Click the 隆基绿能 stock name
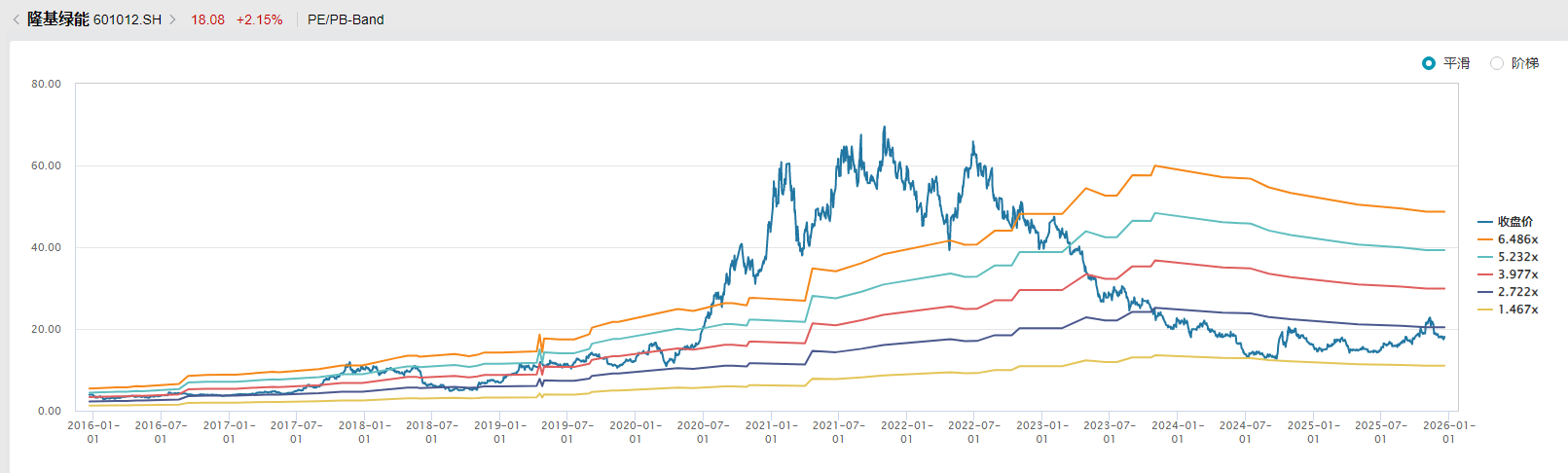Image resolution: width=1568 pixels, height=473 pixels. [58, 19]
